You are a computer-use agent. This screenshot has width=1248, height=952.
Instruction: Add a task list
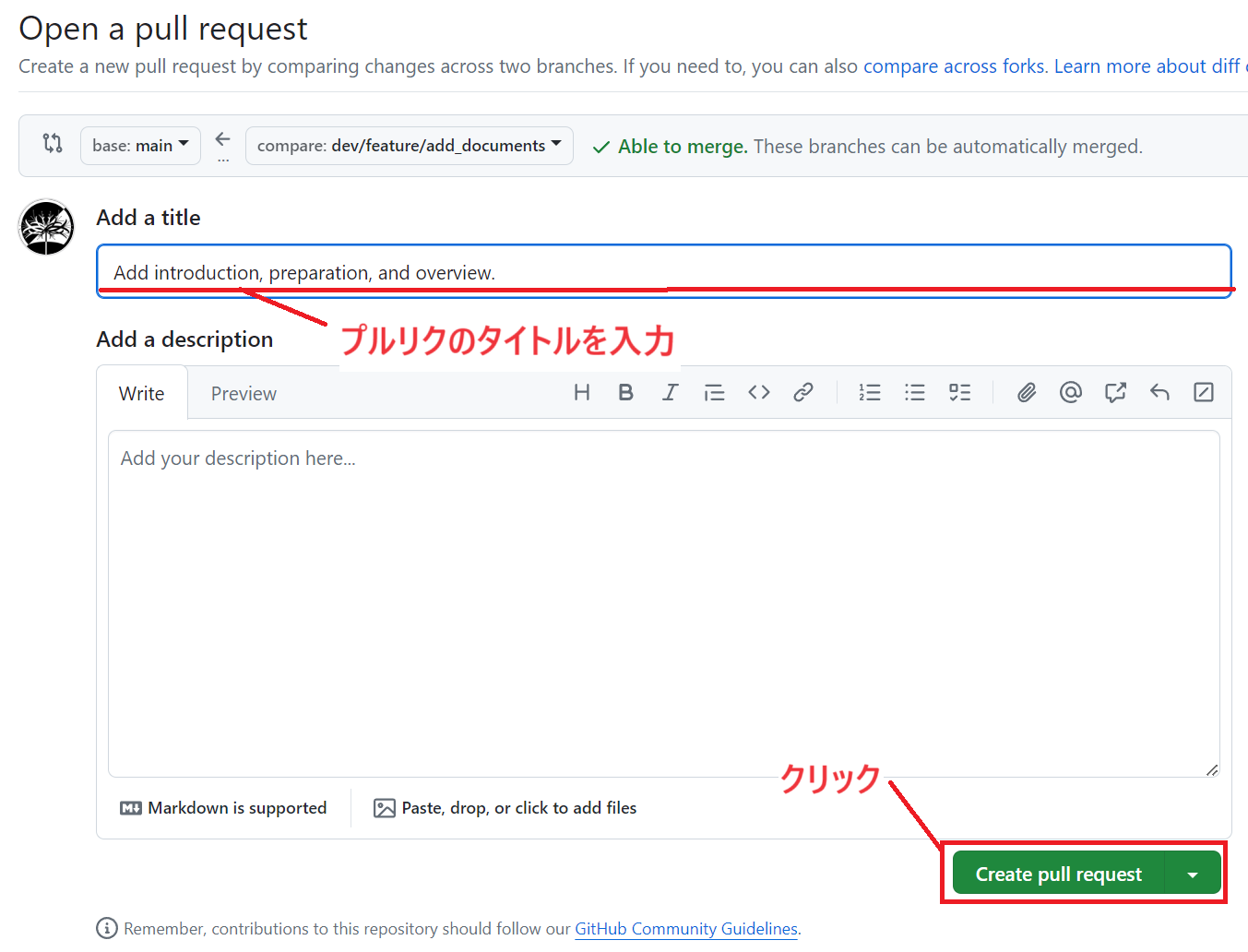959,392
